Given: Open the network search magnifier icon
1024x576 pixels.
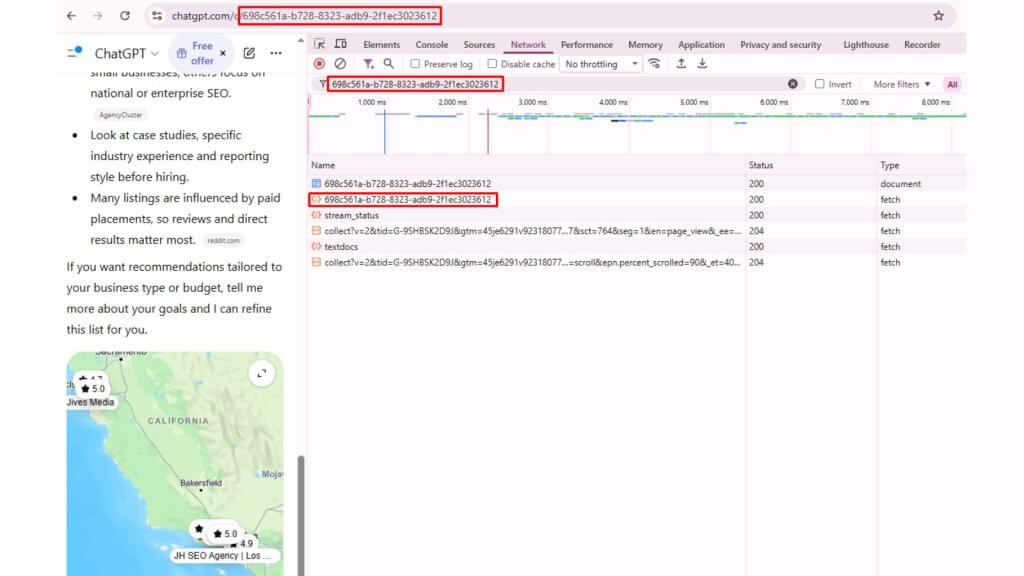Looking at the screenshot, I should tap(389, 63).
